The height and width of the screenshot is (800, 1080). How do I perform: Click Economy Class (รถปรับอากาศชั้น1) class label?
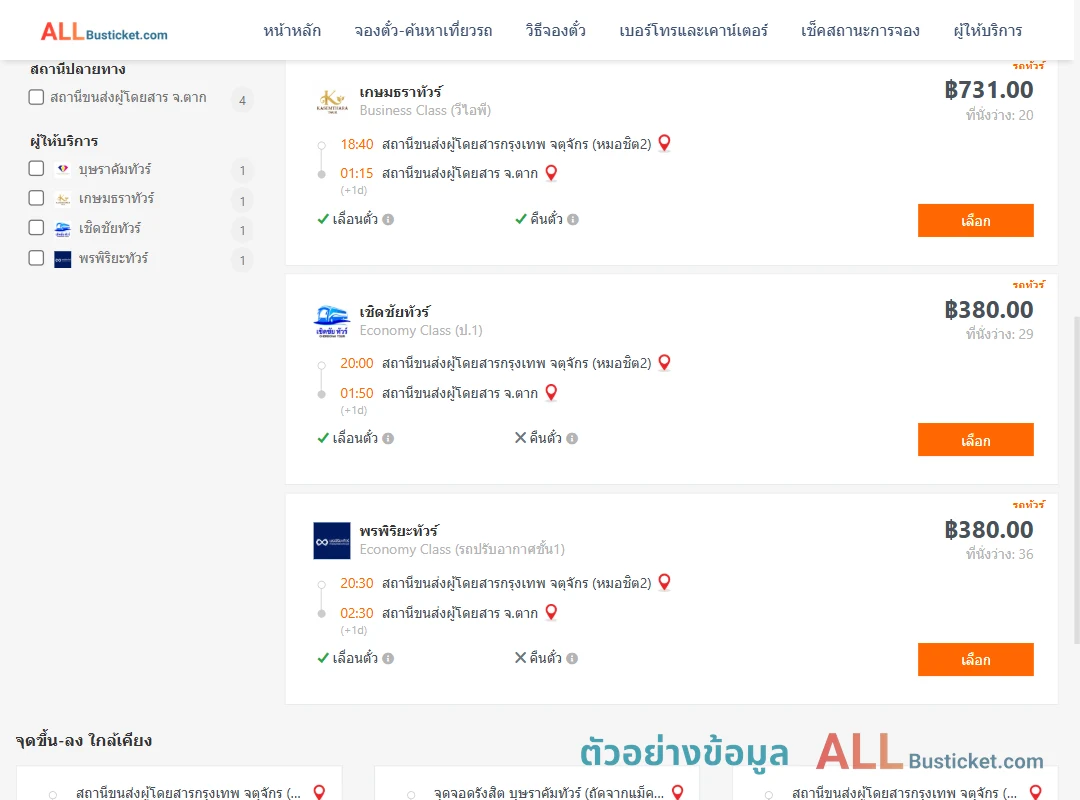462,549
